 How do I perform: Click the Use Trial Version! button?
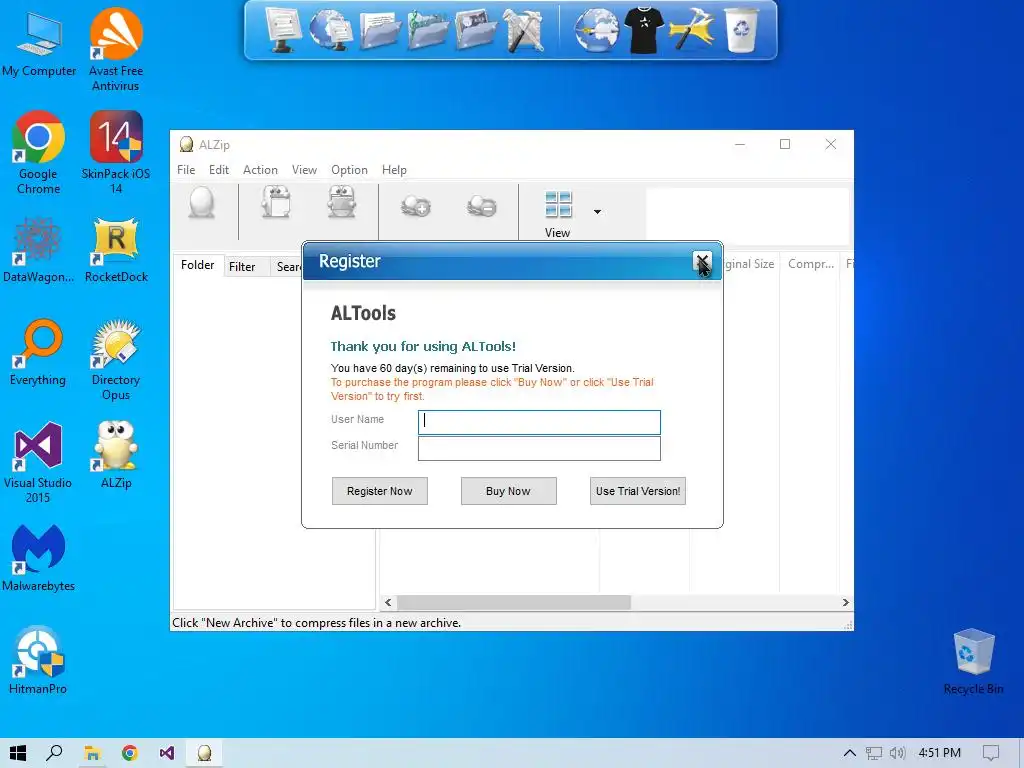(637, 491)
